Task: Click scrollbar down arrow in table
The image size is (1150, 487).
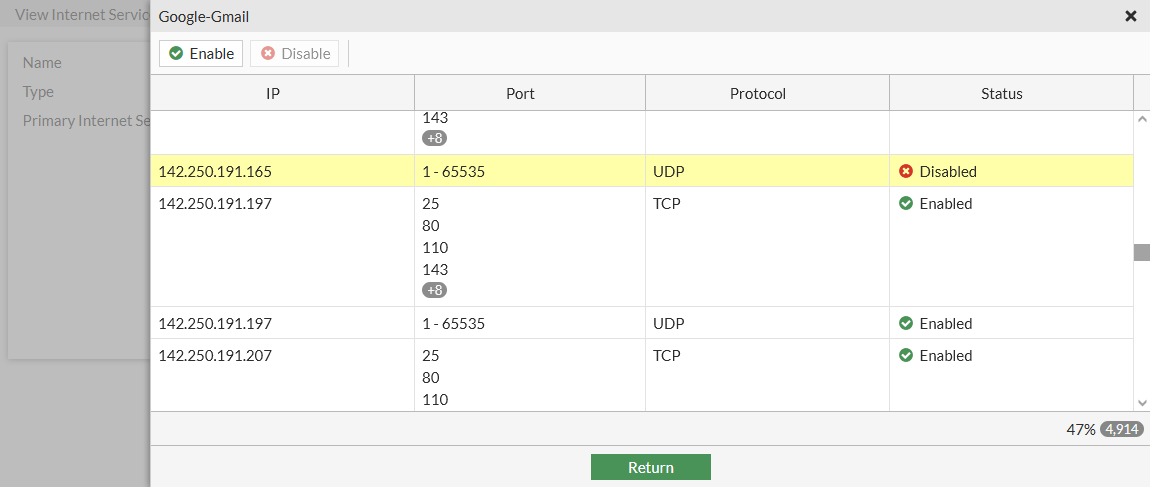Action: click(1142, 401)
